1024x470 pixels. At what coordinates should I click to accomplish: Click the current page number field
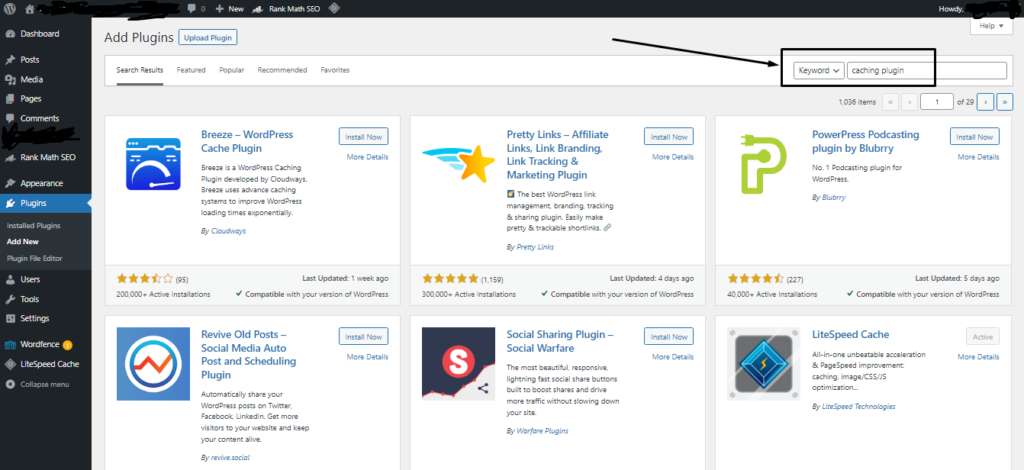[936, 102]
